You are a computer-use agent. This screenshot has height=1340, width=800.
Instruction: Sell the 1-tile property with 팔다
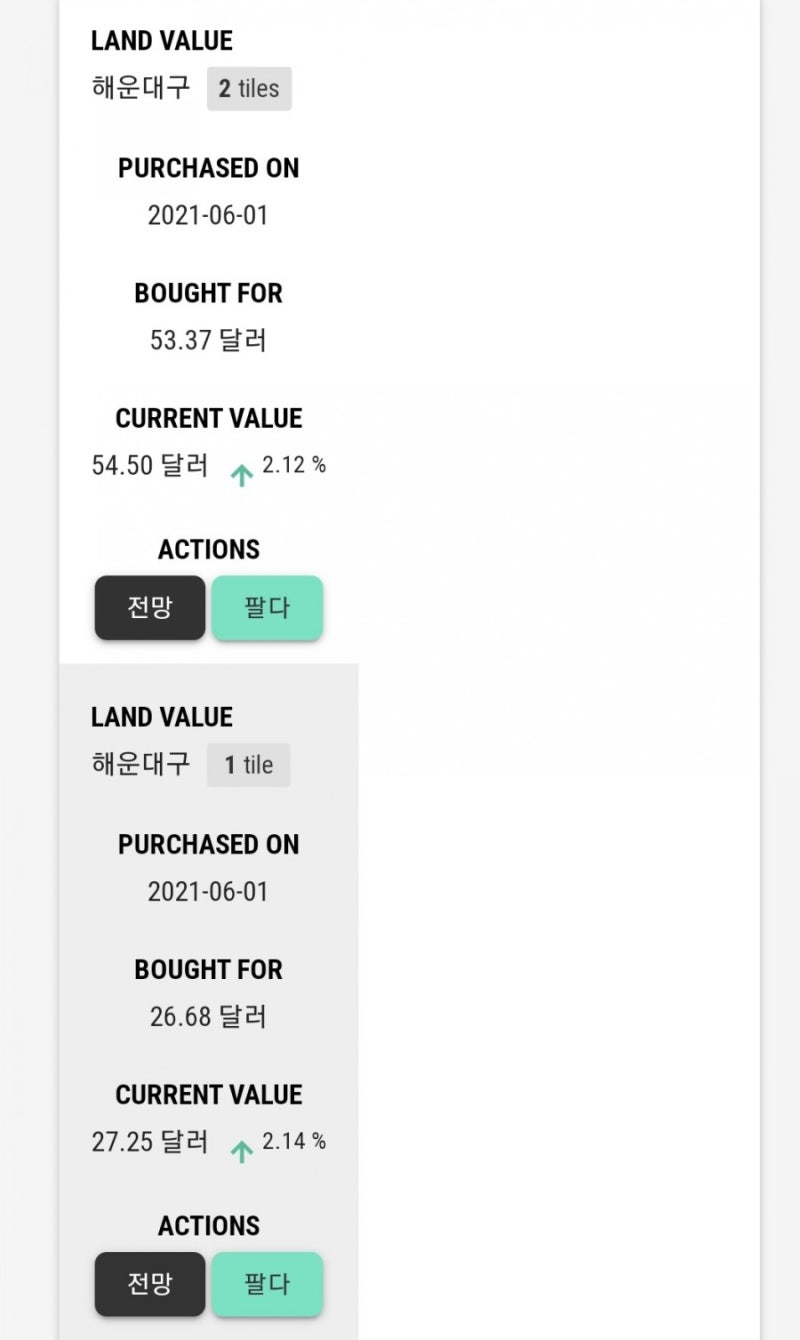267,1284
